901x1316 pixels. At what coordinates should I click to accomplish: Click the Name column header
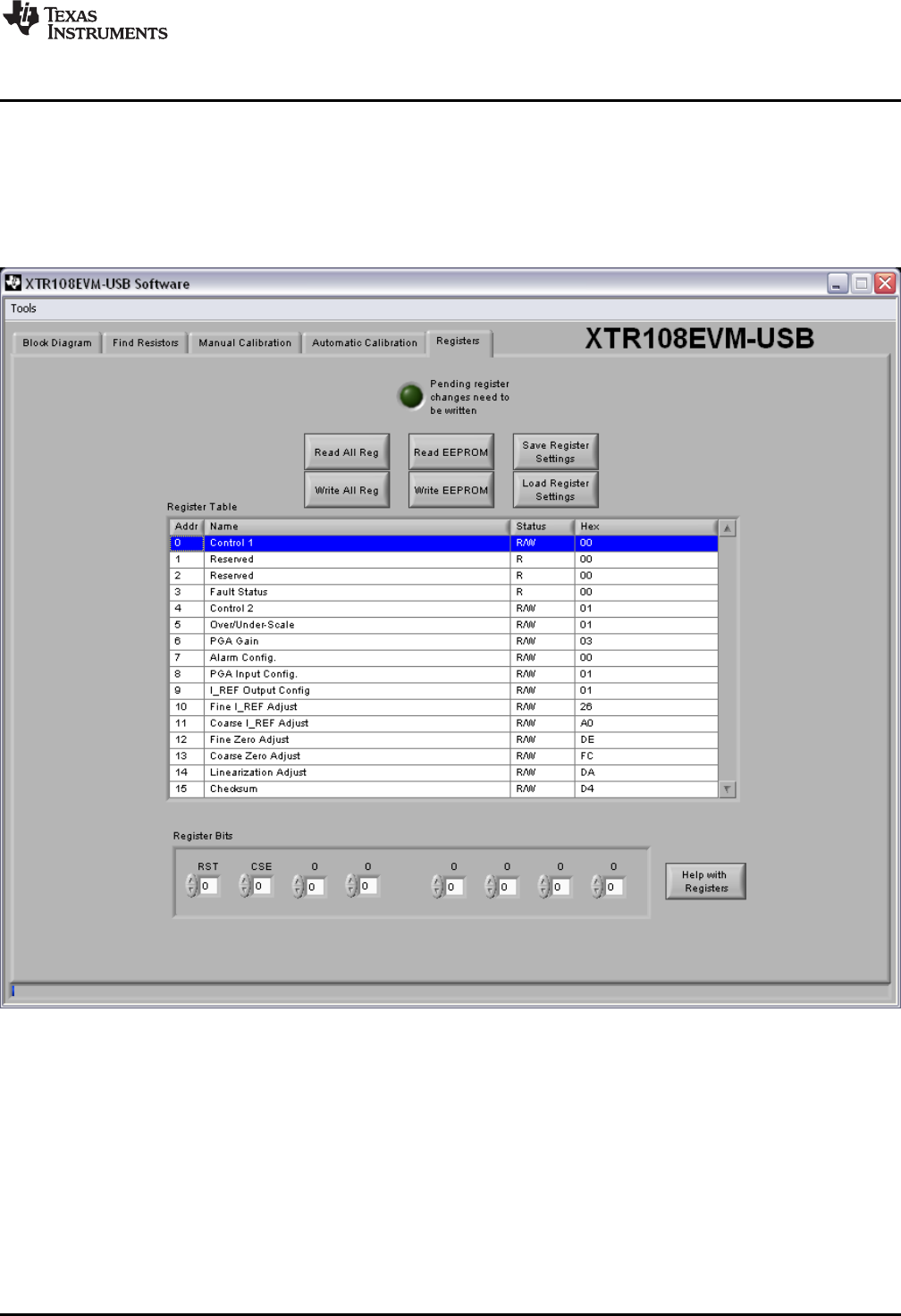pos(358,527)
